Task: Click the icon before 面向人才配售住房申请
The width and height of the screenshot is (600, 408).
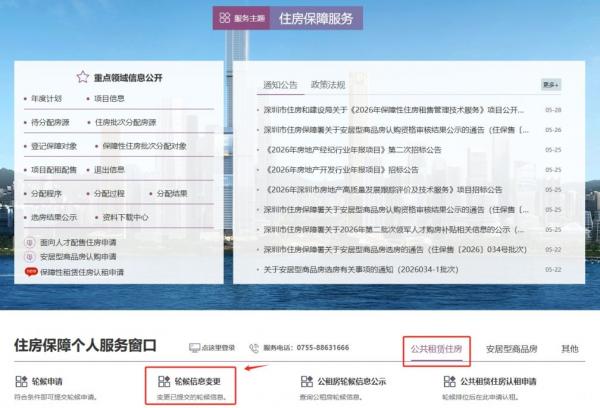Action: (30, 242)
